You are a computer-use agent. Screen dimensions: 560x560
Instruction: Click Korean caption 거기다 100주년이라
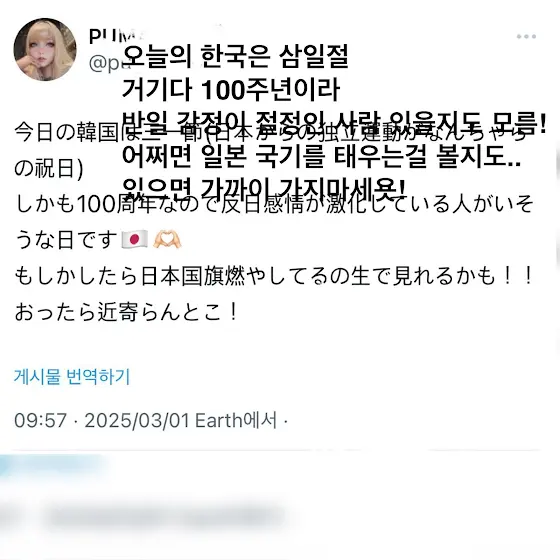click(x=231, y=89)
